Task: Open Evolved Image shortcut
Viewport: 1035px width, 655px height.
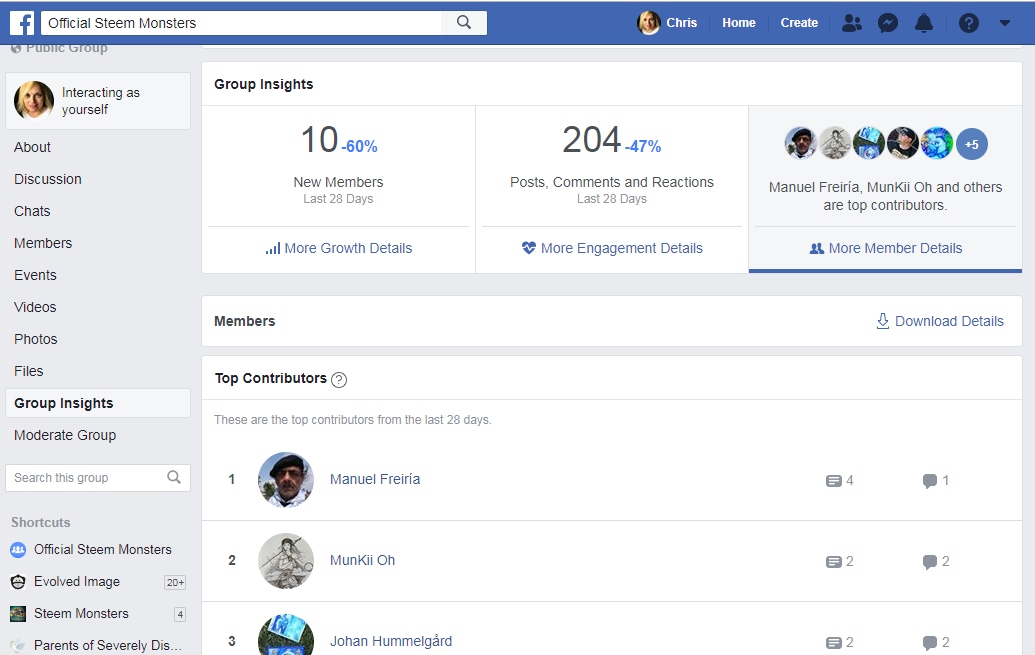Action: pyautogui.click(x=77, y=582)
